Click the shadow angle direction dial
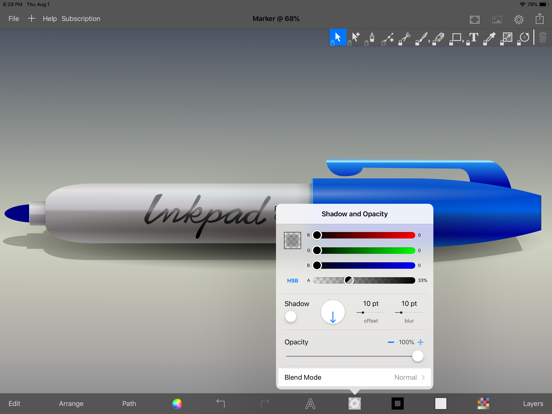552x414 pixels. click(332, 312)
